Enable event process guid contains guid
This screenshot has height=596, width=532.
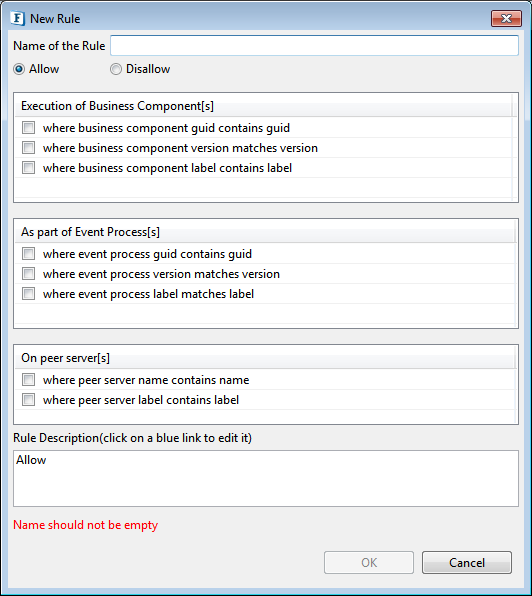28,254
